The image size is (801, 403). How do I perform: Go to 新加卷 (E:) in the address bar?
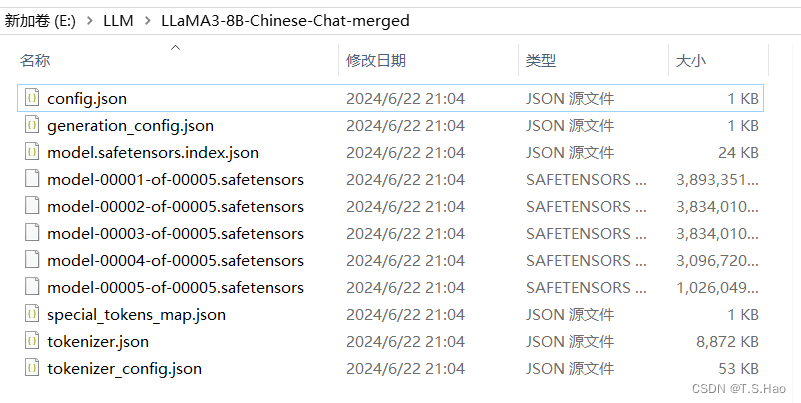pos(40,21)
